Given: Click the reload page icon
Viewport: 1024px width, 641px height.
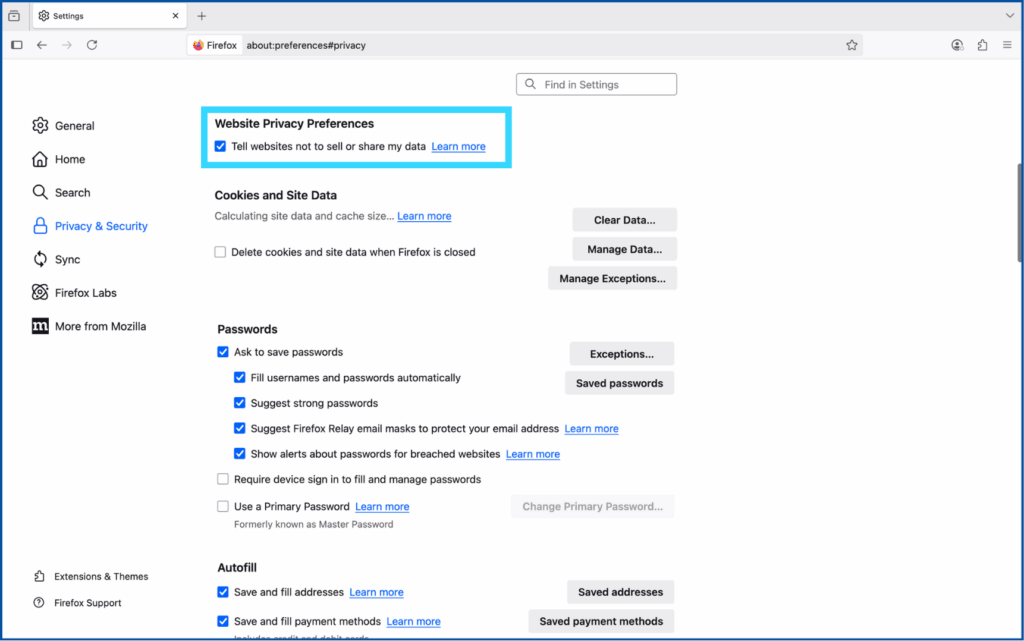Looking at the screenshot, I should tap(92, 45).
